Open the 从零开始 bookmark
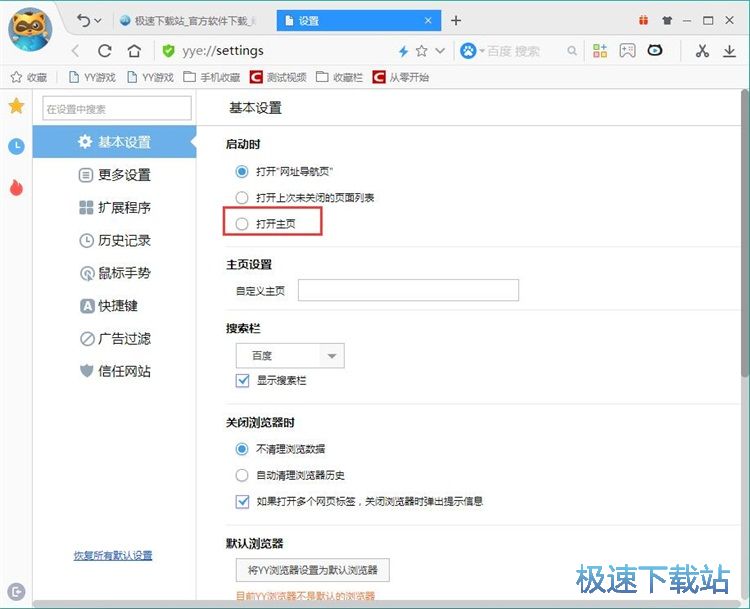 pos(401,77)
